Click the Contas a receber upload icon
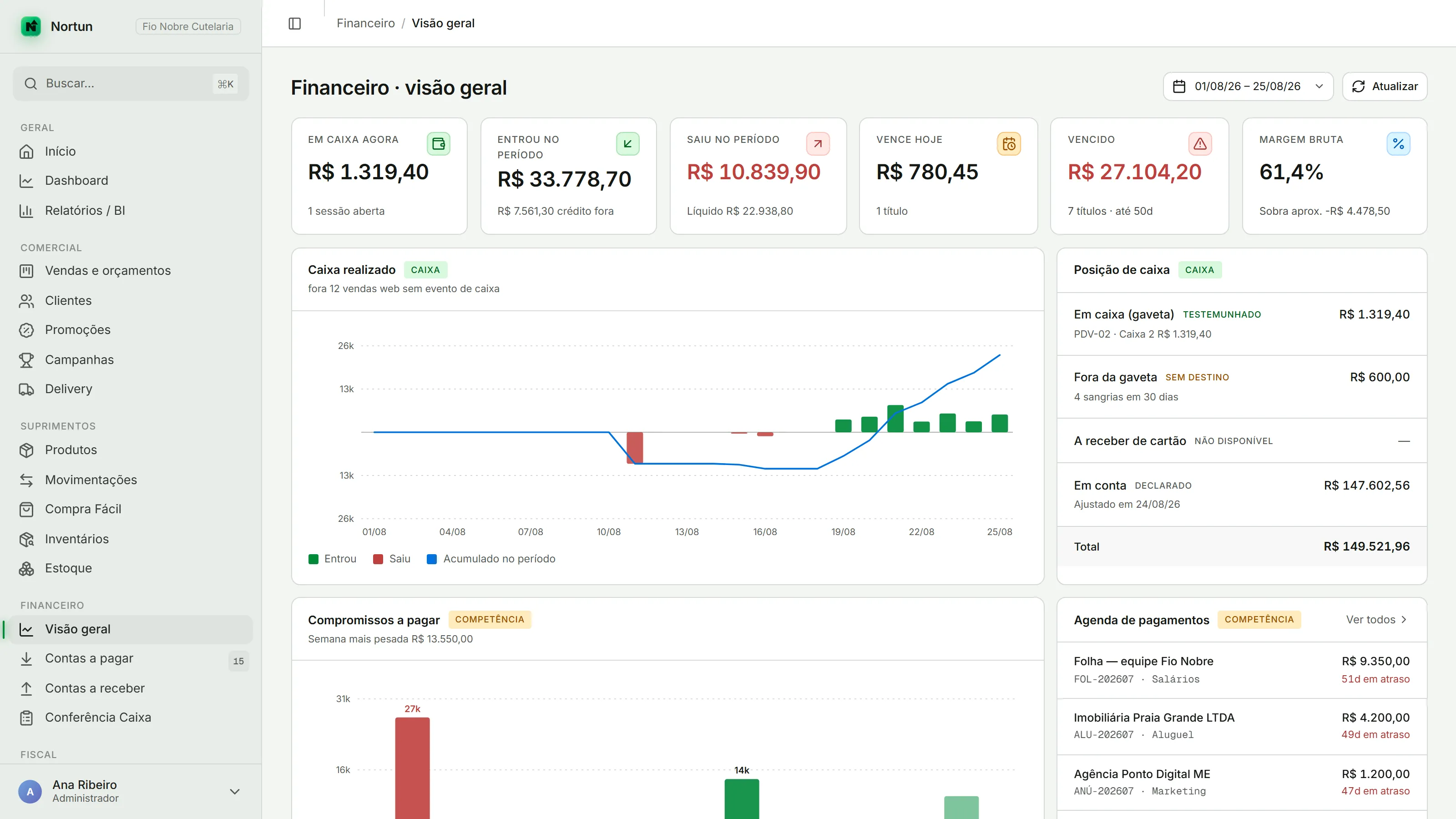The width and height of the screenshot is (1456, 819). (x=26, y=688)
